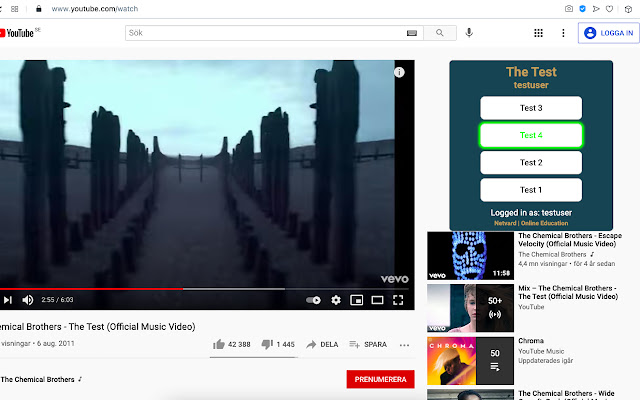Skip to the next video
Viewport: 640px width, 400px height.
click(8, 300)
